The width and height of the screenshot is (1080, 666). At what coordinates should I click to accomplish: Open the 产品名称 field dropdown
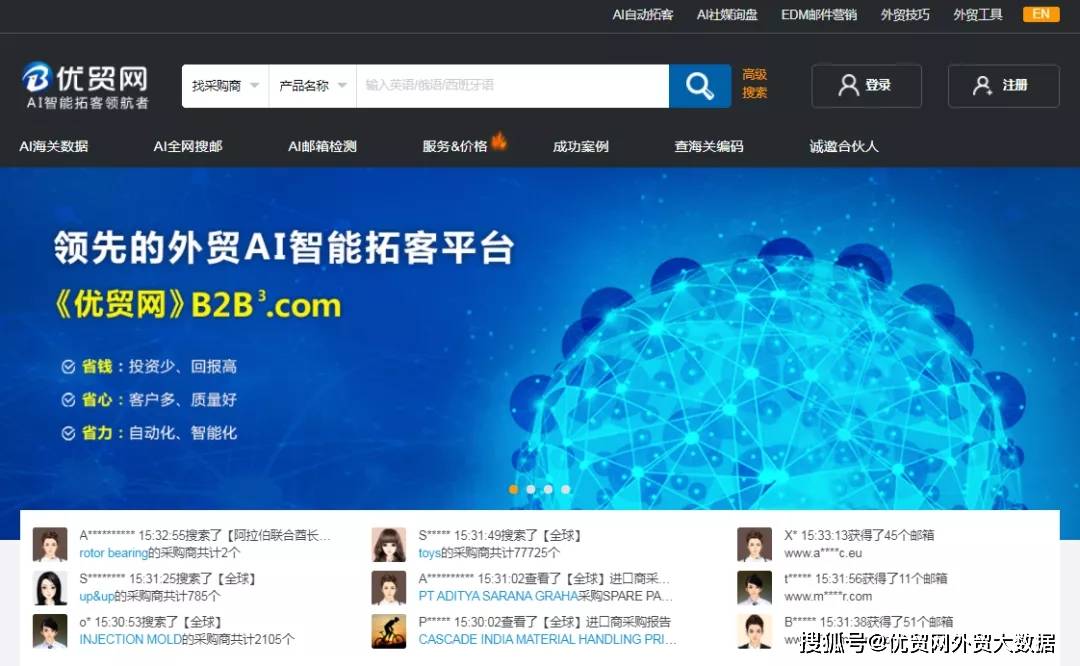(313, 86)
